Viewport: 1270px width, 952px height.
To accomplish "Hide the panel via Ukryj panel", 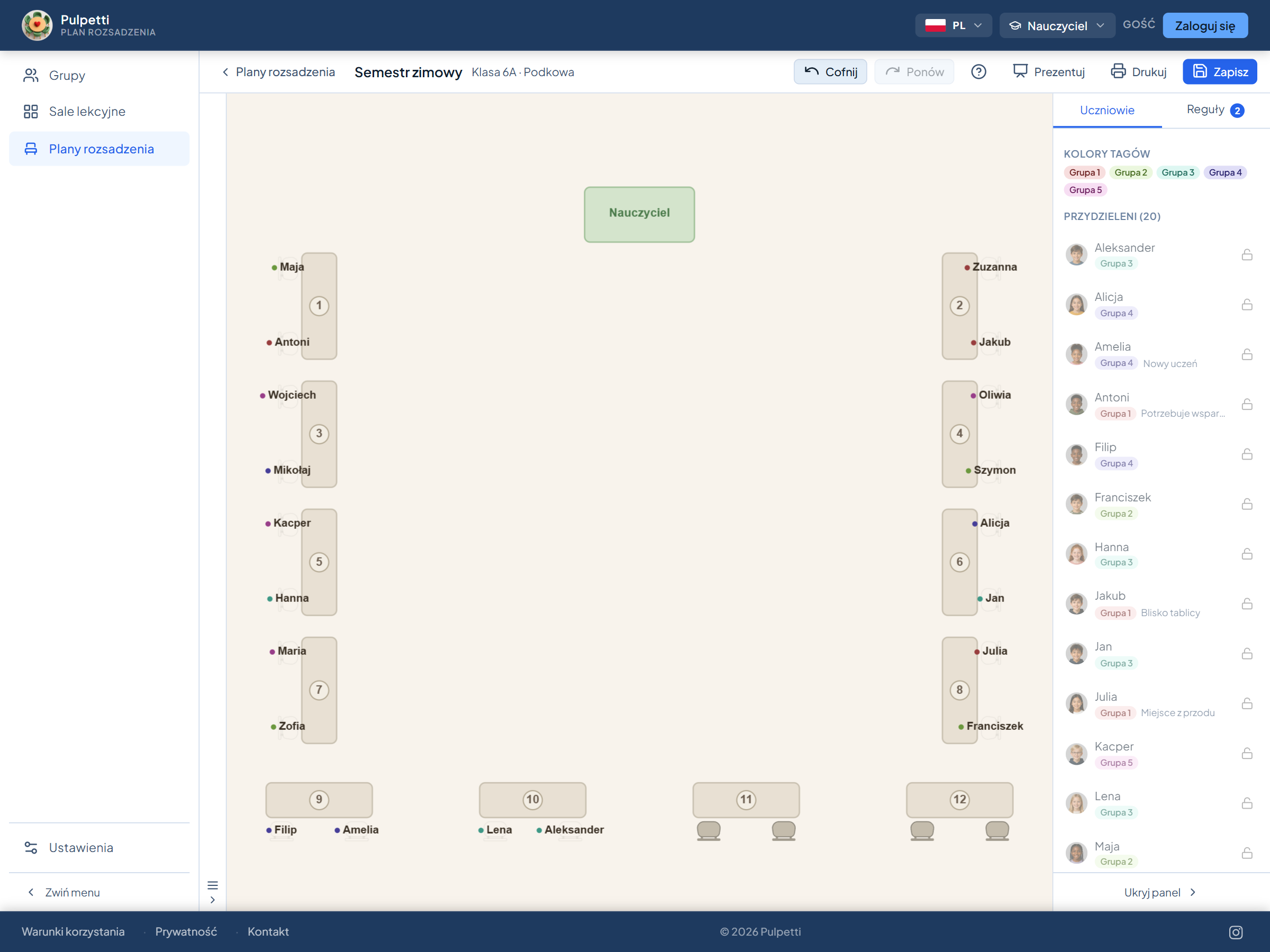I will [1160, 892].
